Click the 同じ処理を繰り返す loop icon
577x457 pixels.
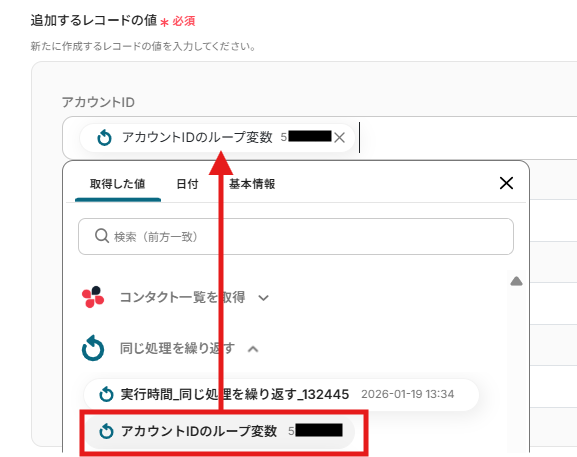coord(93,348)
